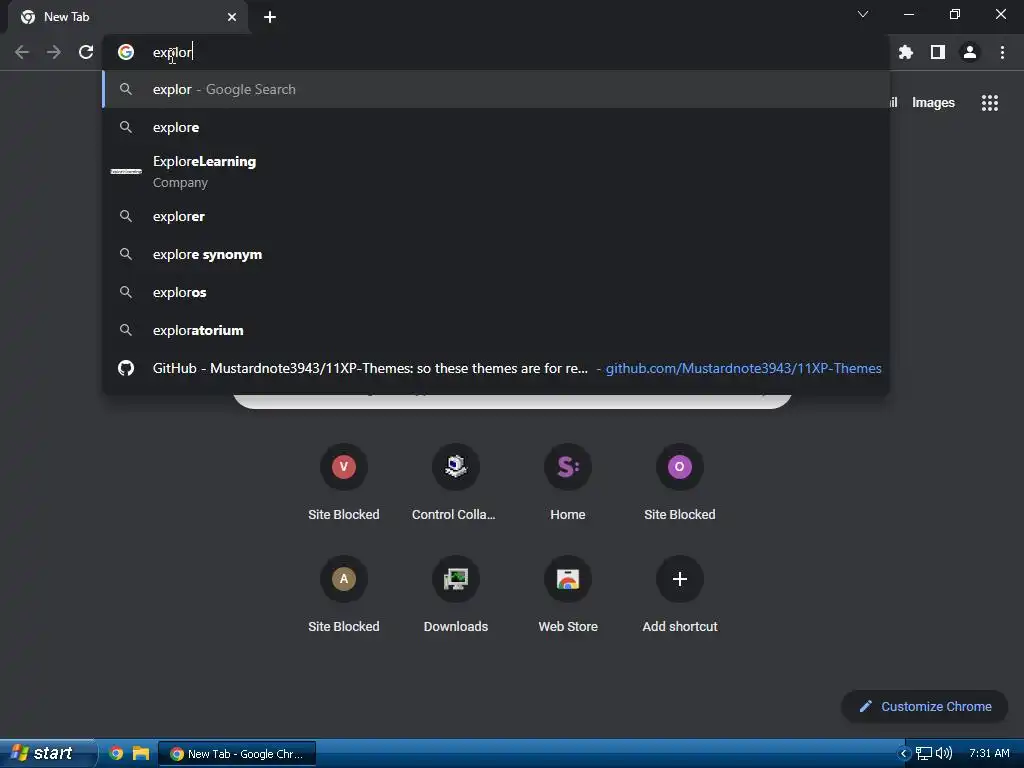Select the 'exploros' suggestion
Viewport: 1024px width, 768px height.
click(496, 292)
